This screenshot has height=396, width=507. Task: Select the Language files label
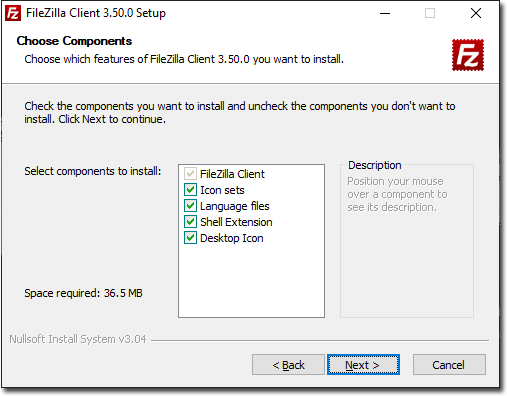(x=235, y=206)
